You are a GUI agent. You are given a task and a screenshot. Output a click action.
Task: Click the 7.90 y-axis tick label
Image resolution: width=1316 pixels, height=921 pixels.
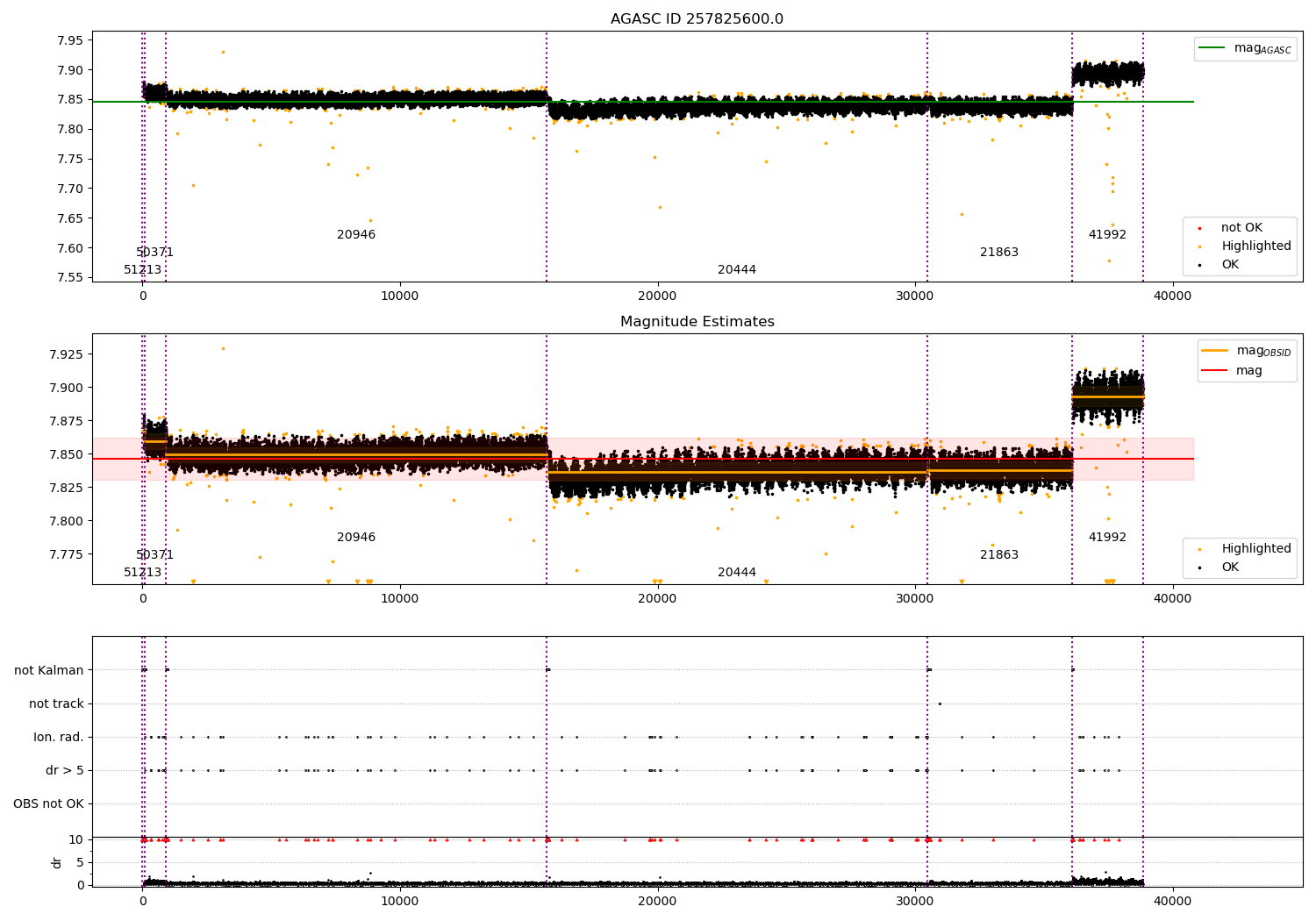tap(68, 70)
